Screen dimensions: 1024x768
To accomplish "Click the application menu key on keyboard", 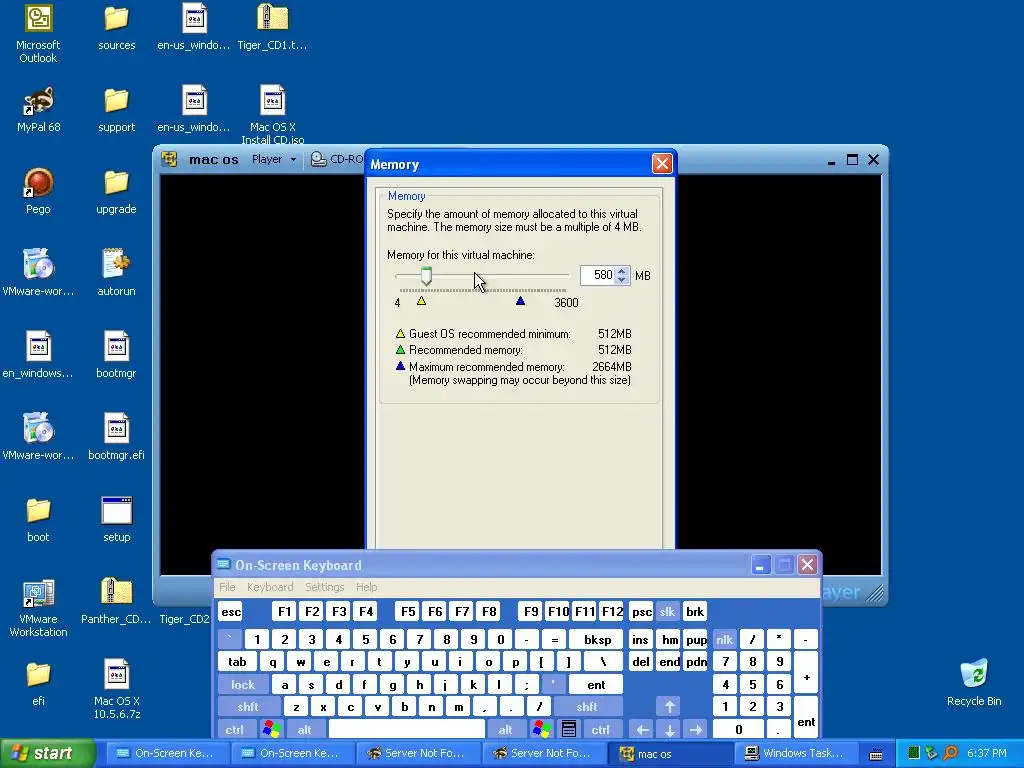I will pyautogui.click(x=569, y=729).
